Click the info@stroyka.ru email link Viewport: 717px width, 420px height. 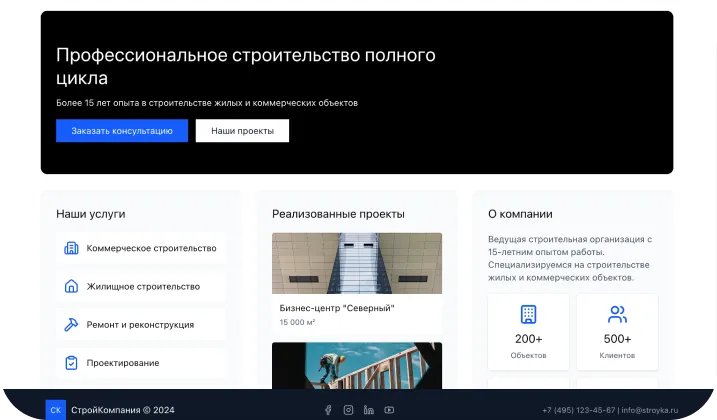(649, 410)
